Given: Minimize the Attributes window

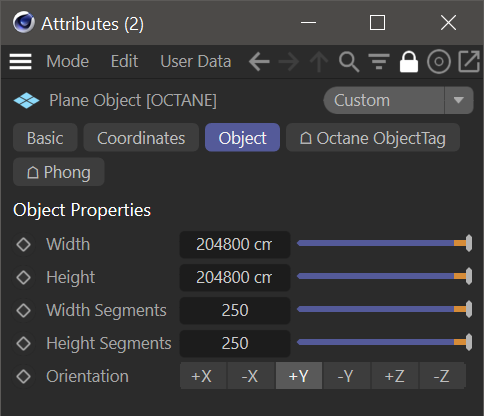Looking at the screenshot, I should [x=308, y=23].
